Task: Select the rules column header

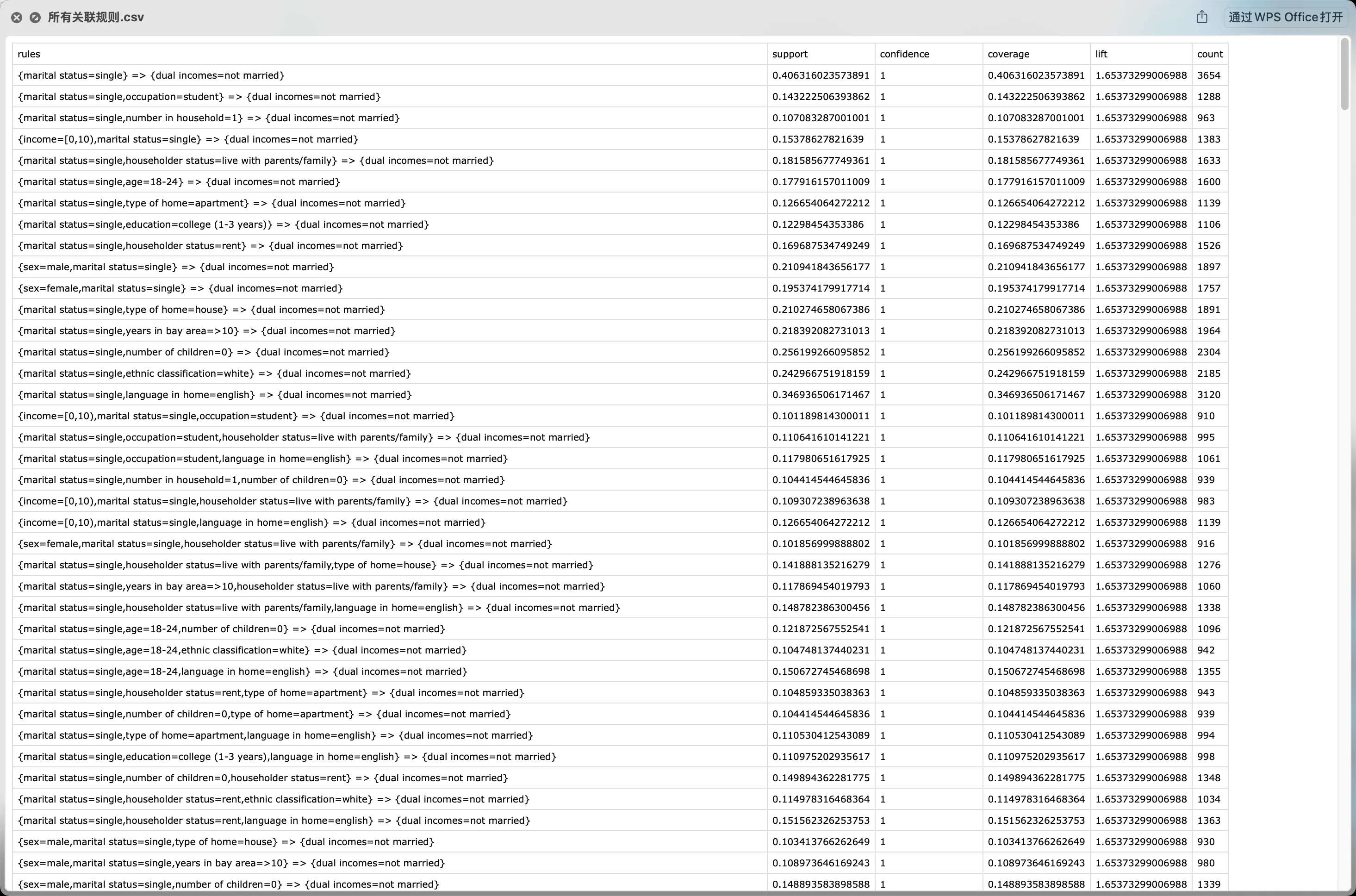Action: pos(29,54)
